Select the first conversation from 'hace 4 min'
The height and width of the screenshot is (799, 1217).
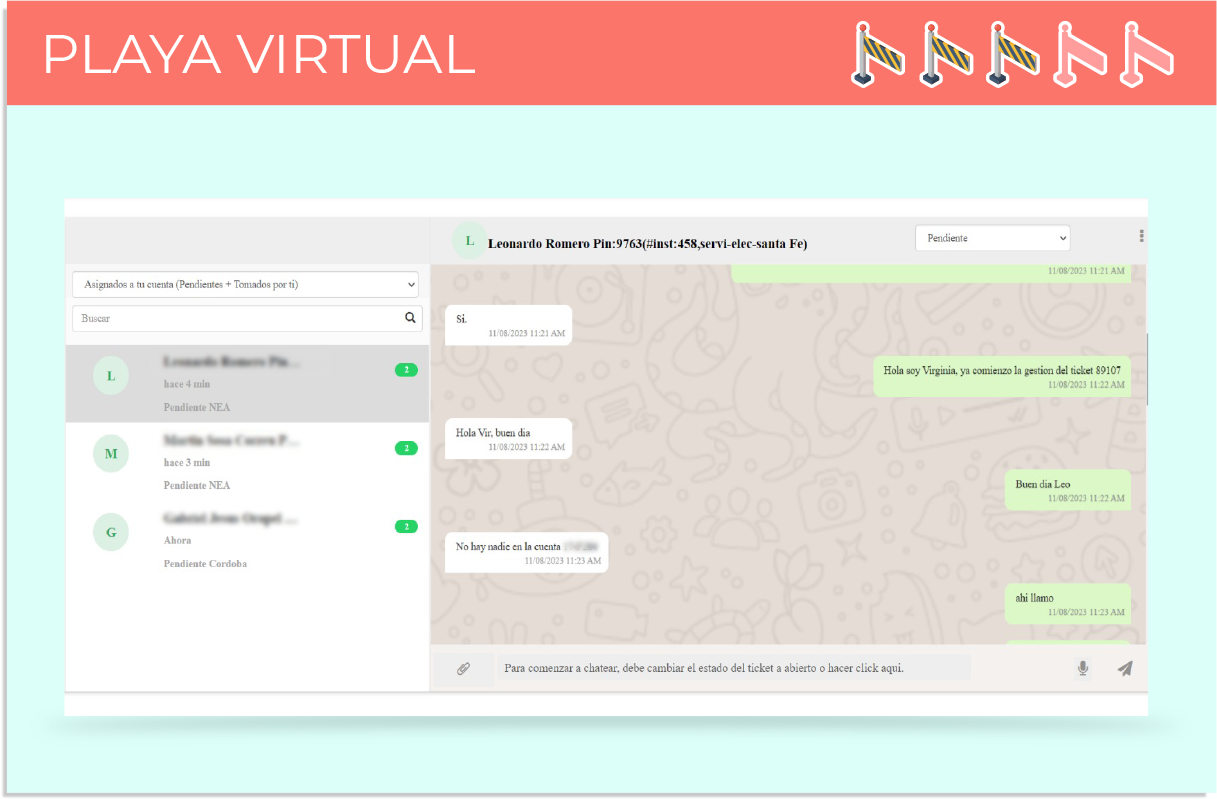tap(247, 384)
